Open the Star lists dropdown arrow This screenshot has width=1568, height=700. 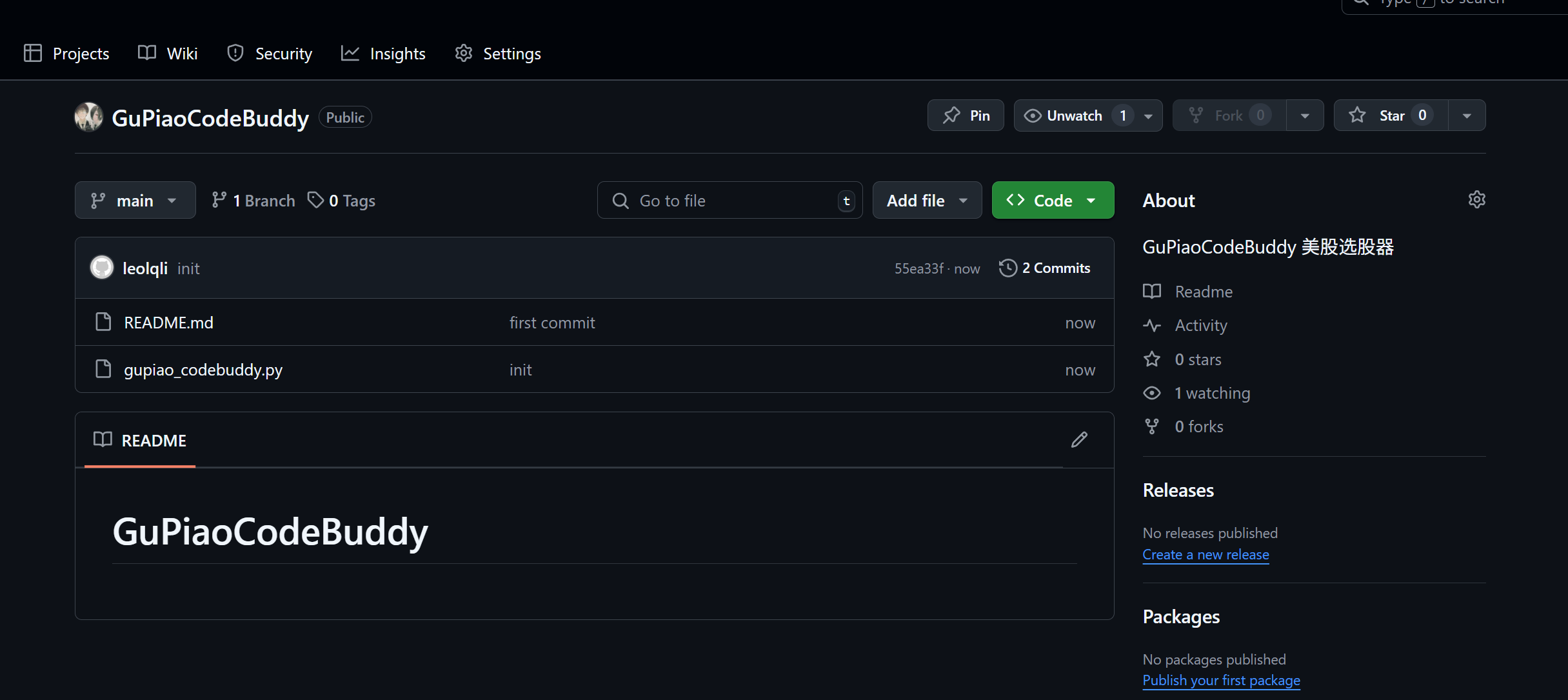(1467, 116)
